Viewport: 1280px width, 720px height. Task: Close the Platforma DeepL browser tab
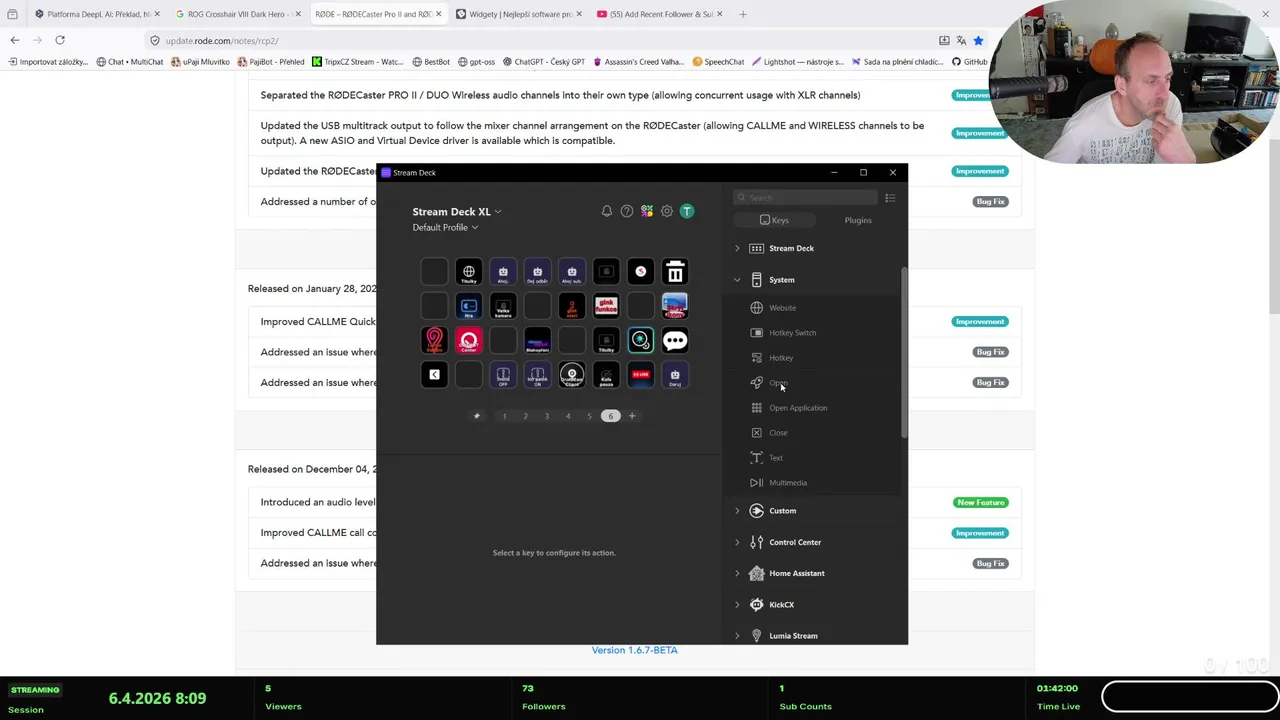(x=157, y=14)
